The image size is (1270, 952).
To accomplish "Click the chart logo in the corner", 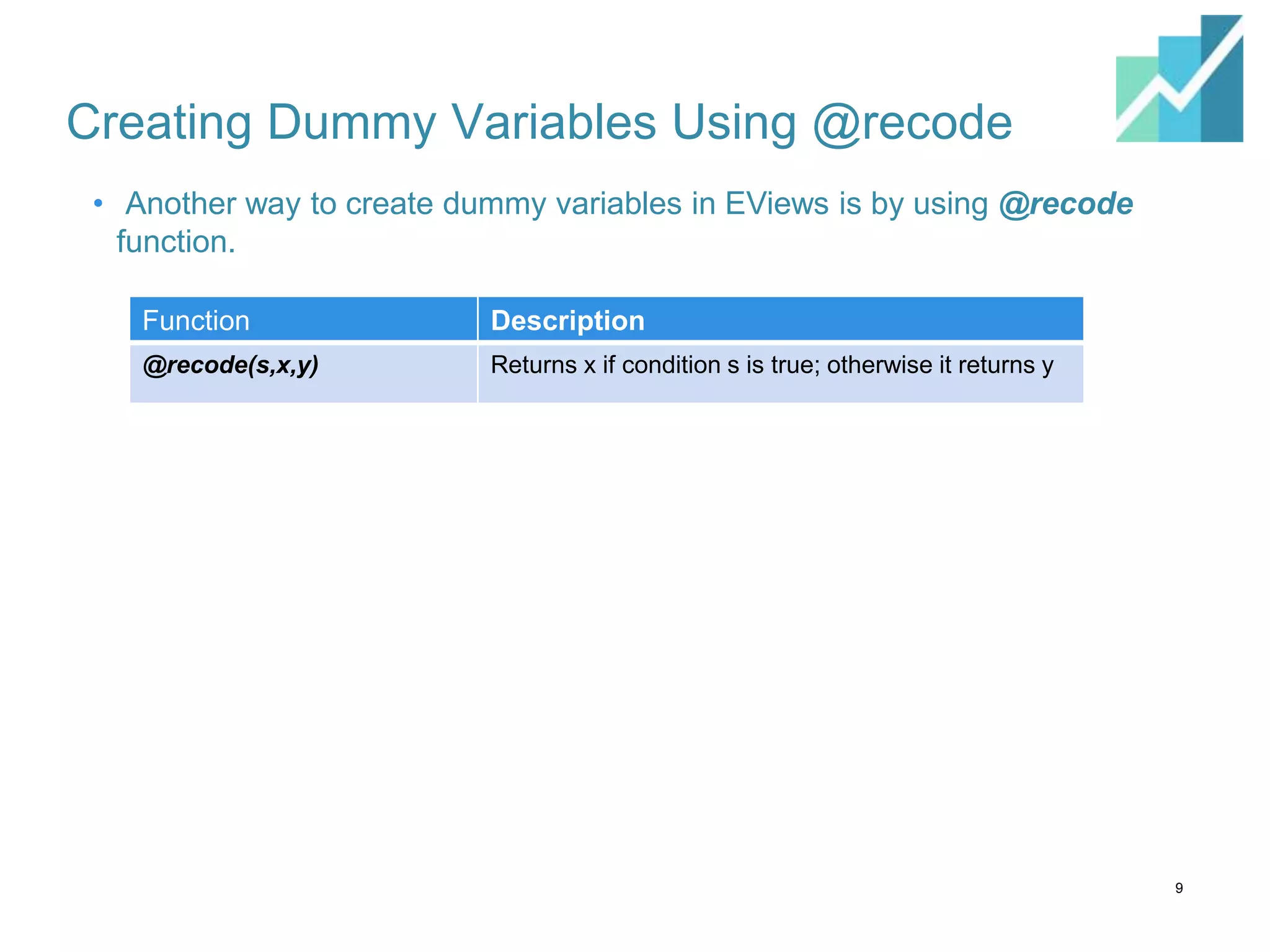I will (1179, 79).
